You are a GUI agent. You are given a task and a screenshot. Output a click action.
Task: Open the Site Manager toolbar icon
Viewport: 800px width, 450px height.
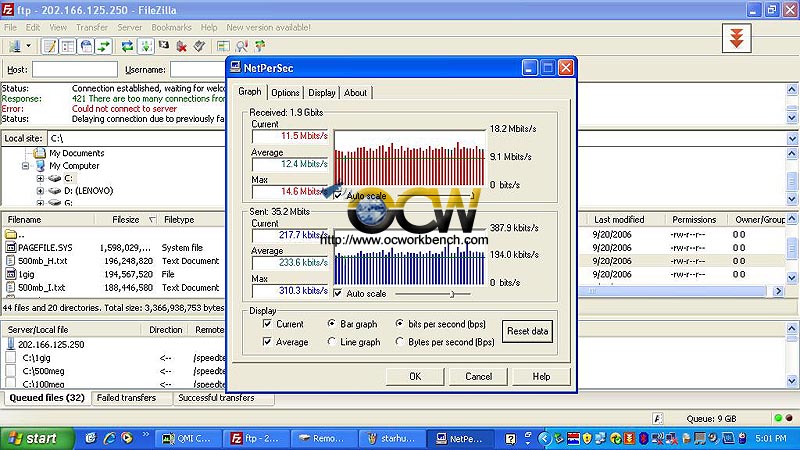(14, 46)
